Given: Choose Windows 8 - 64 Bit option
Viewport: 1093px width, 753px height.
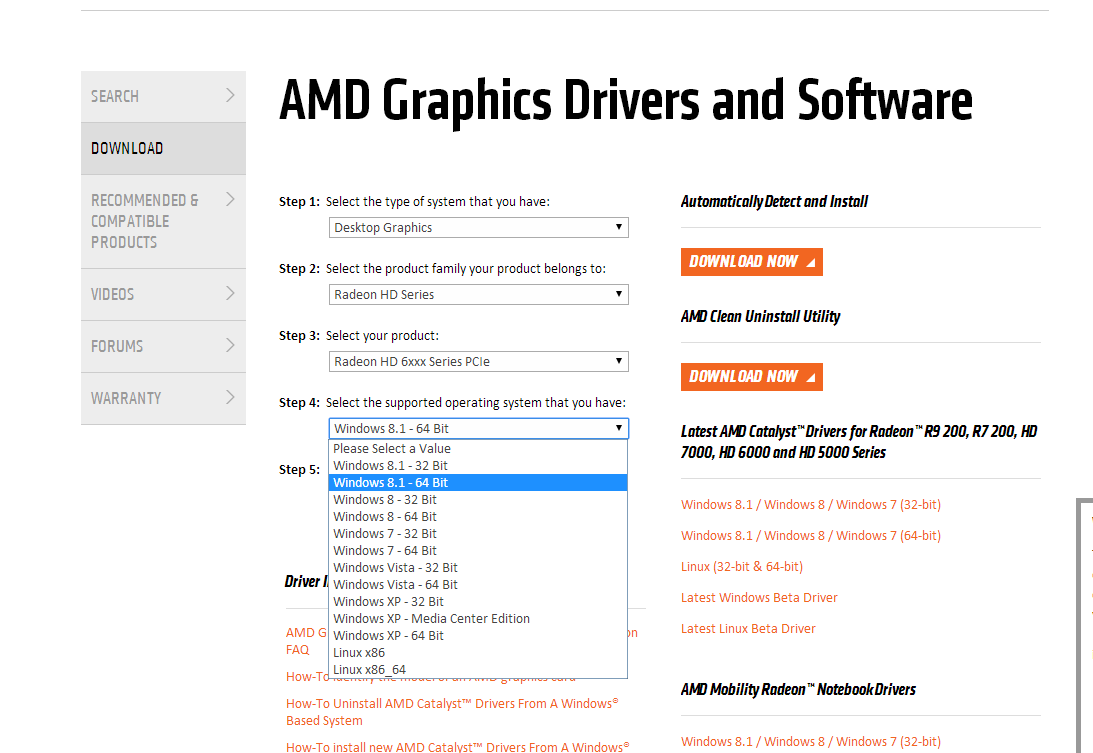Looking at the screenshot, I should [x=478, y=517].
